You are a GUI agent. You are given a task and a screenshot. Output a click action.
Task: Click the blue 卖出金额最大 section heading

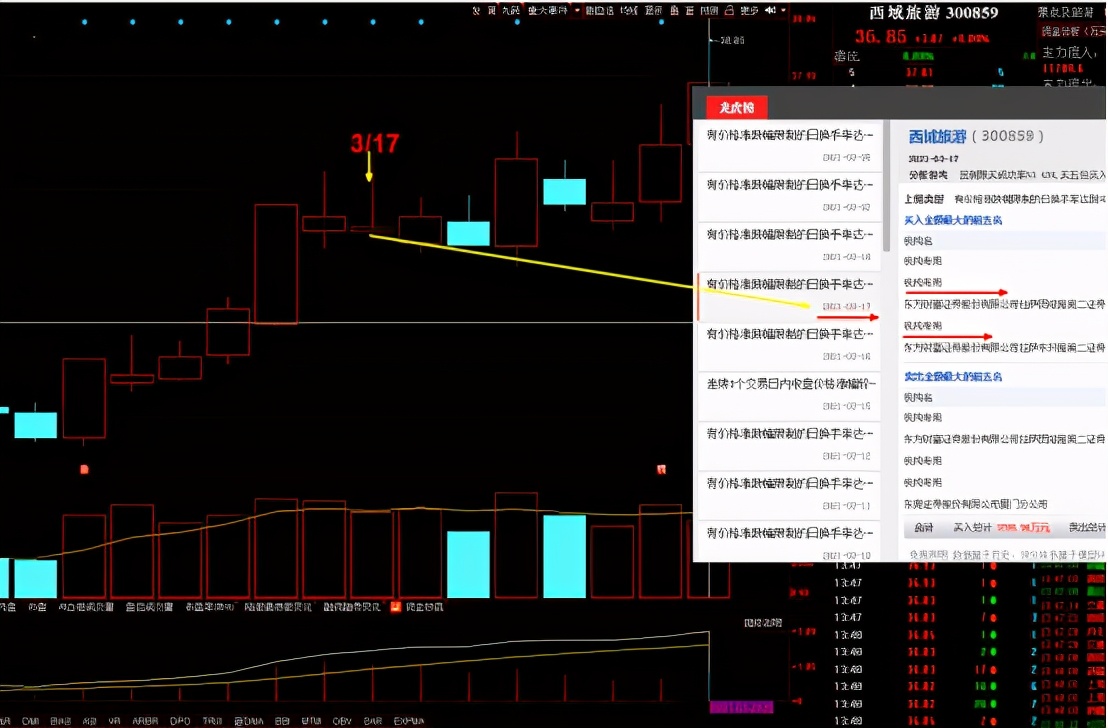pos(953,377)
